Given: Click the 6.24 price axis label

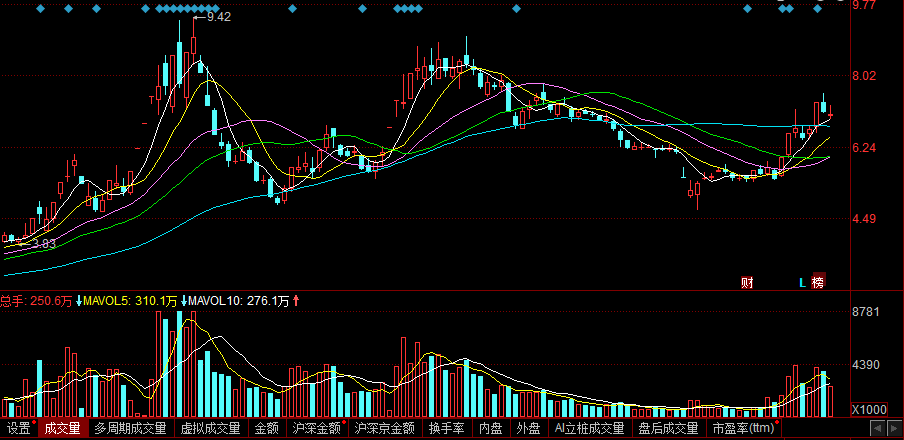Looking at the screenshot, I should click(864, 148).
